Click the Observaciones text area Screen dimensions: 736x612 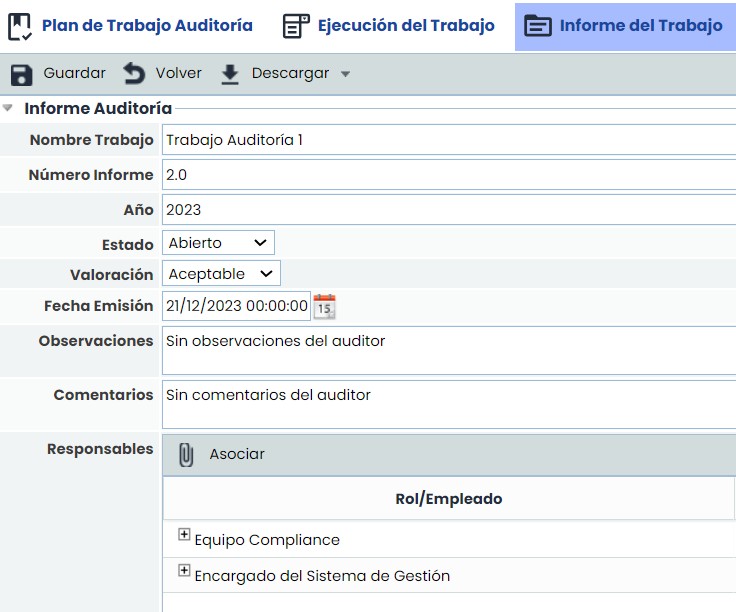pyautogui.click(x=448, y=352)
